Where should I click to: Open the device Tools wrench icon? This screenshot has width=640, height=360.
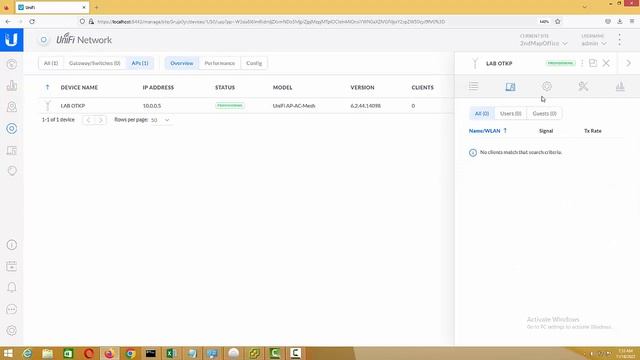[x=583, y=86]
